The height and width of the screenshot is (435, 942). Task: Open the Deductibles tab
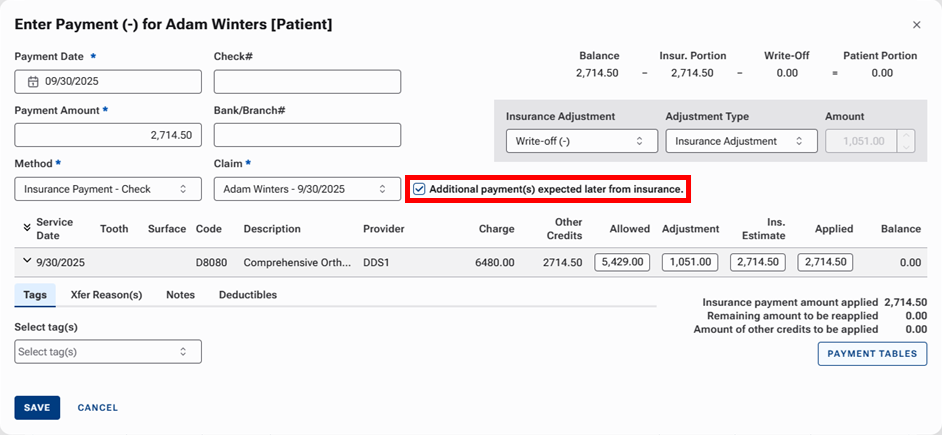coord(248,295)
